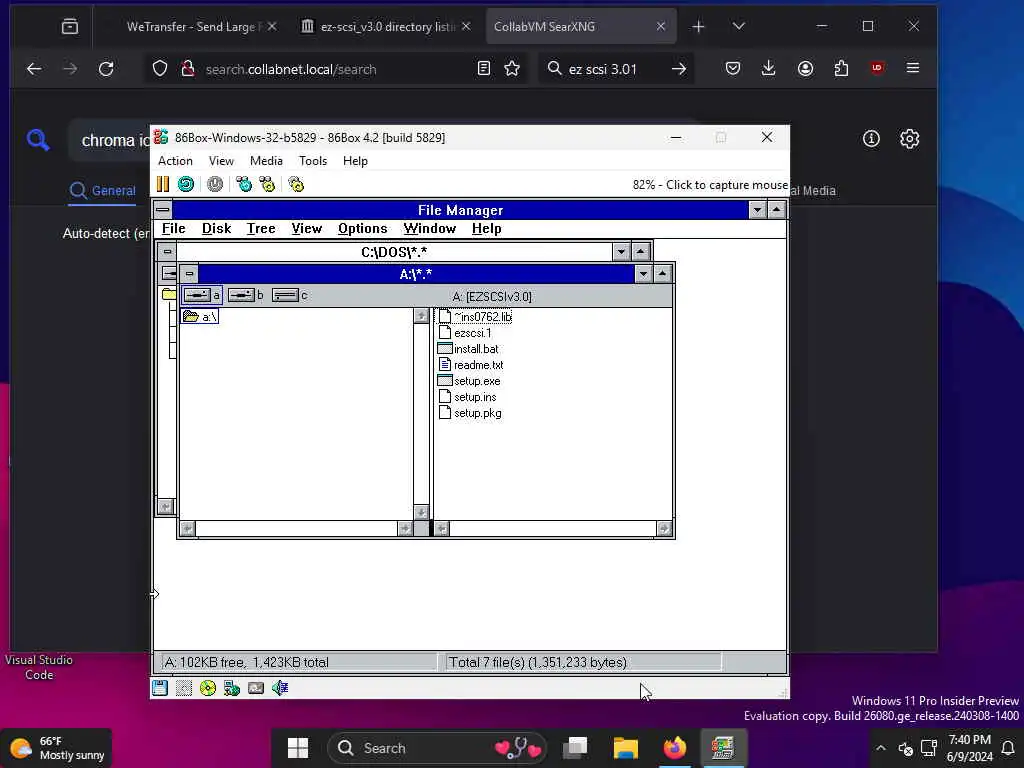The height and width of the screenshot is (768, 1024).
Task: Open 86Box Help menu
Action: coord(355,161)
